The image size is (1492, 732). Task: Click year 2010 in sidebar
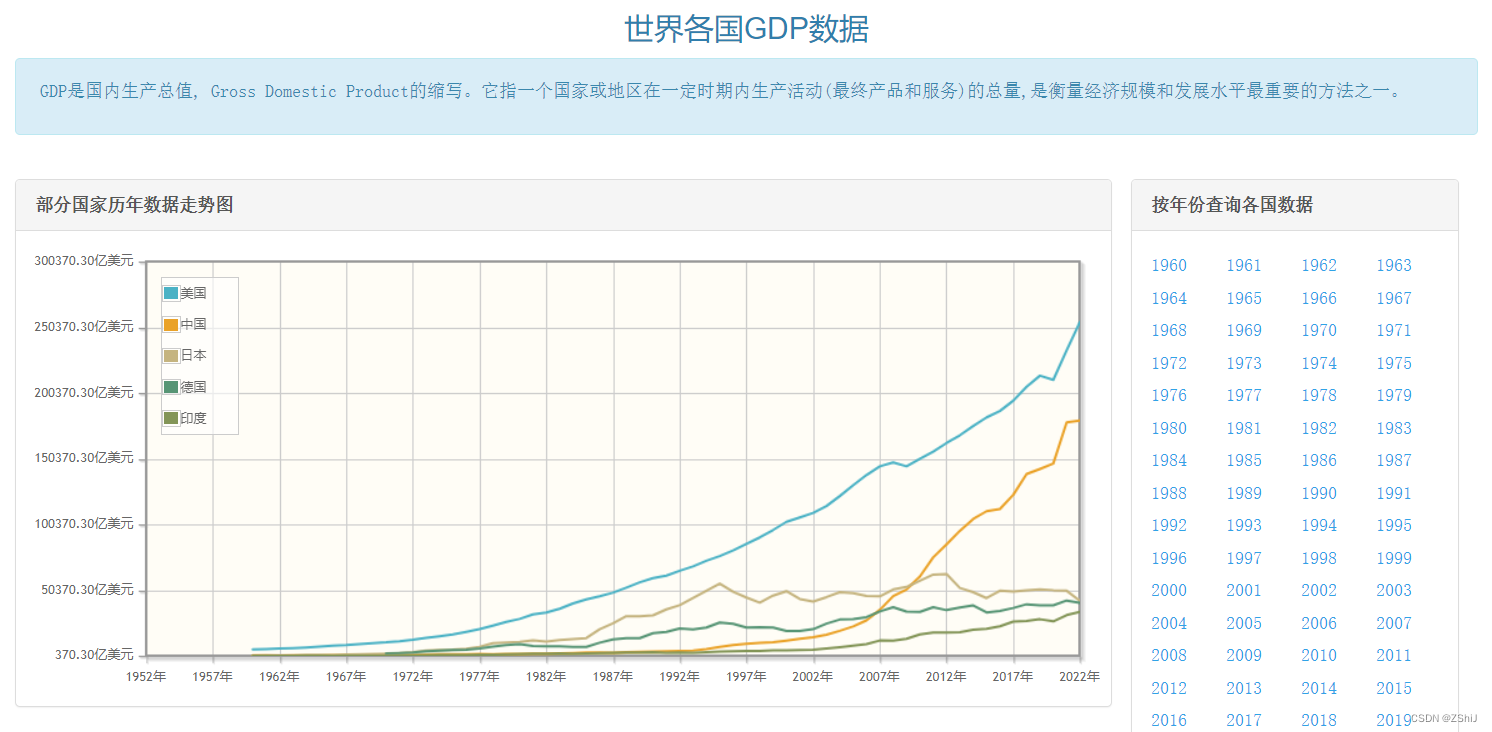tap(1319, 655)
